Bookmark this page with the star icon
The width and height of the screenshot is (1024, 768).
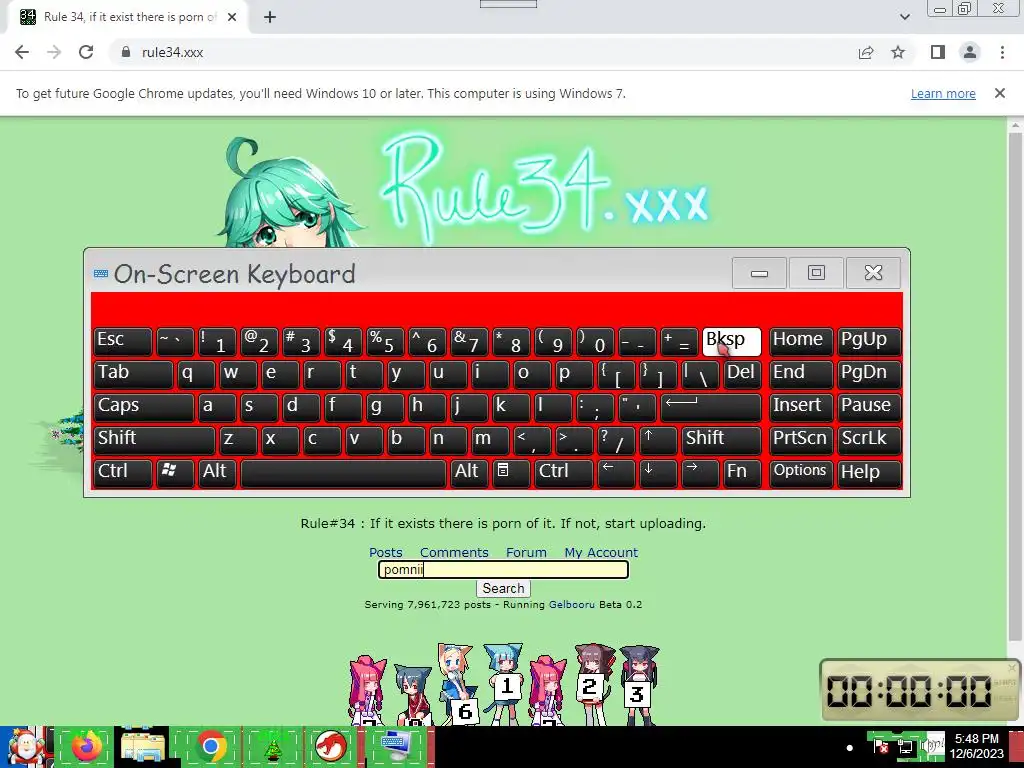coord(898,52)
